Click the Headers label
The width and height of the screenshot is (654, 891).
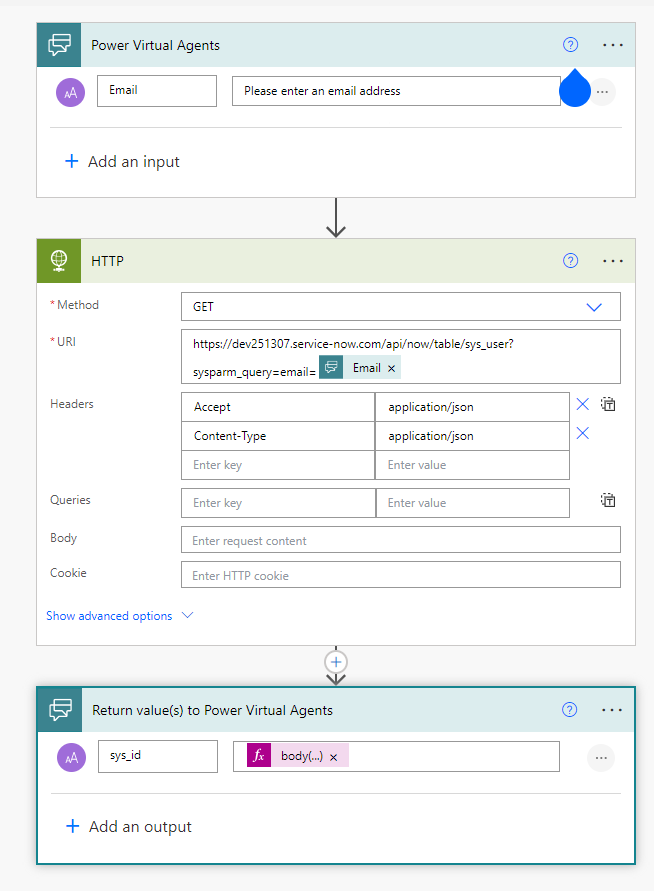[72, 404]
